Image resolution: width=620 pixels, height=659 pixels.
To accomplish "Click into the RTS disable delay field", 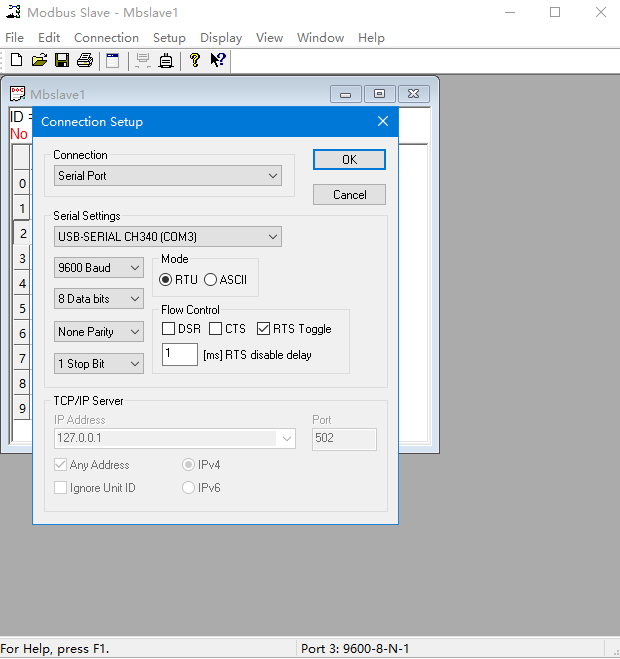I will (x=179, y=355).
